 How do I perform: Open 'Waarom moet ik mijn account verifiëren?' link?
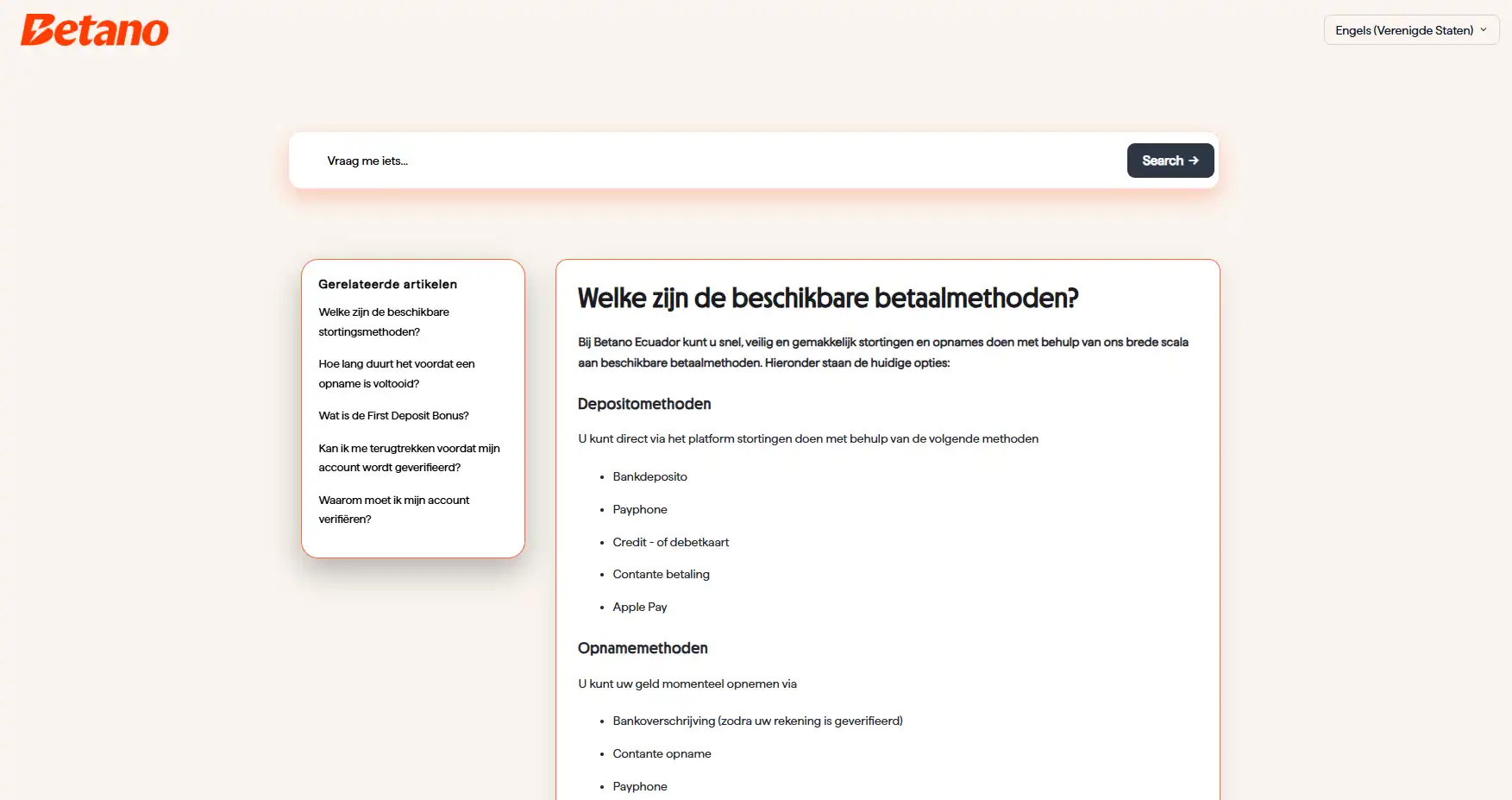(394, 510)
